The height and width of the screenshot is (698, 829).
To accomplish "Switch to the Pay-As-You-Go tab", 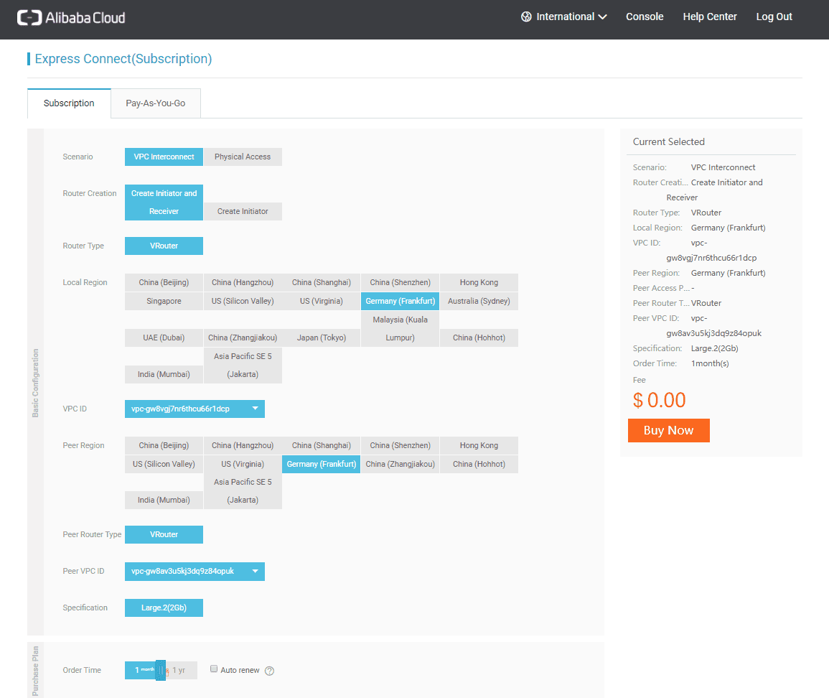I will [x=155, y=103].
